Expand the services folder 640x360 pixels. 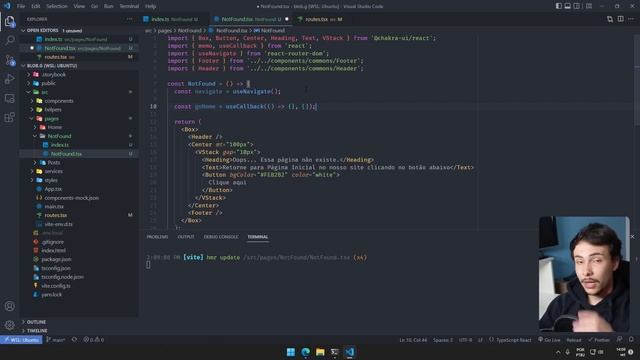(32, 171)
